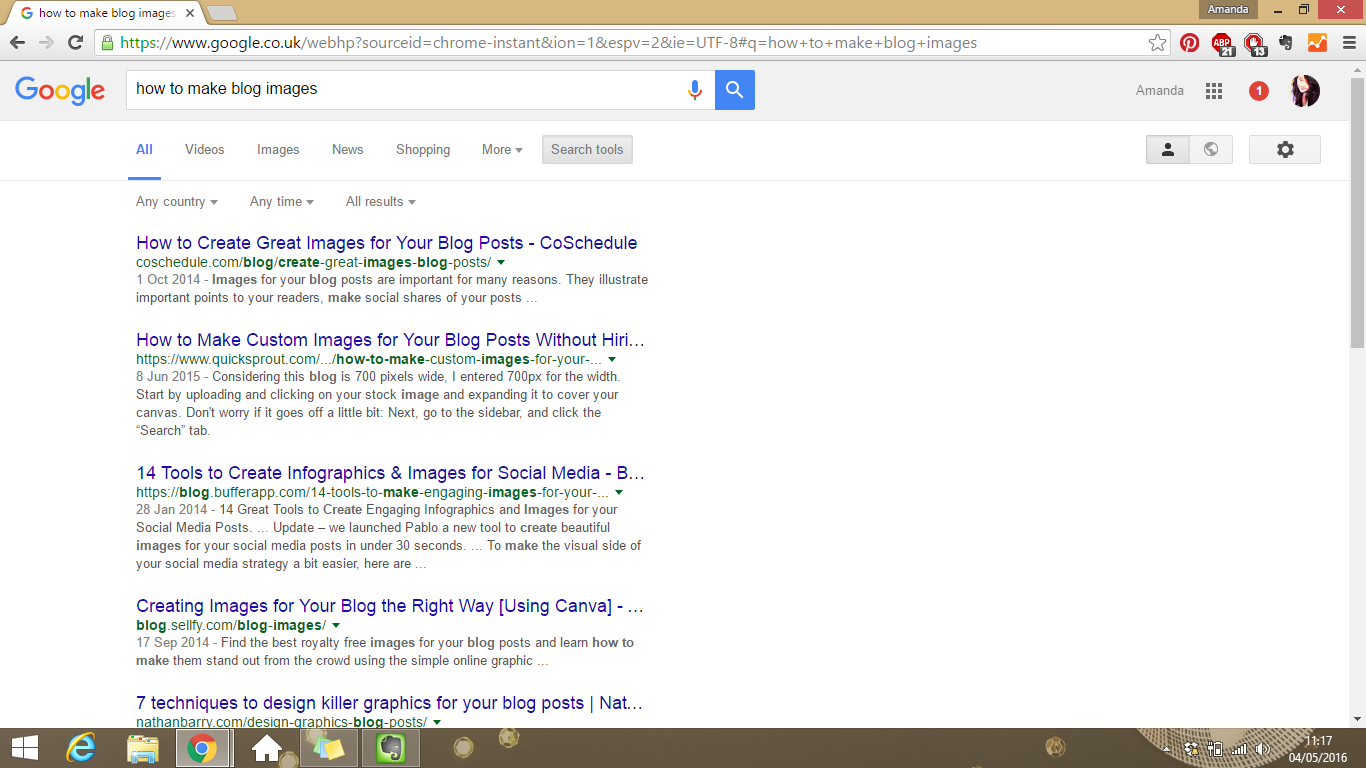Click the browser back arrow
The height and width of the screenshot is (768, 1366).
17,43
